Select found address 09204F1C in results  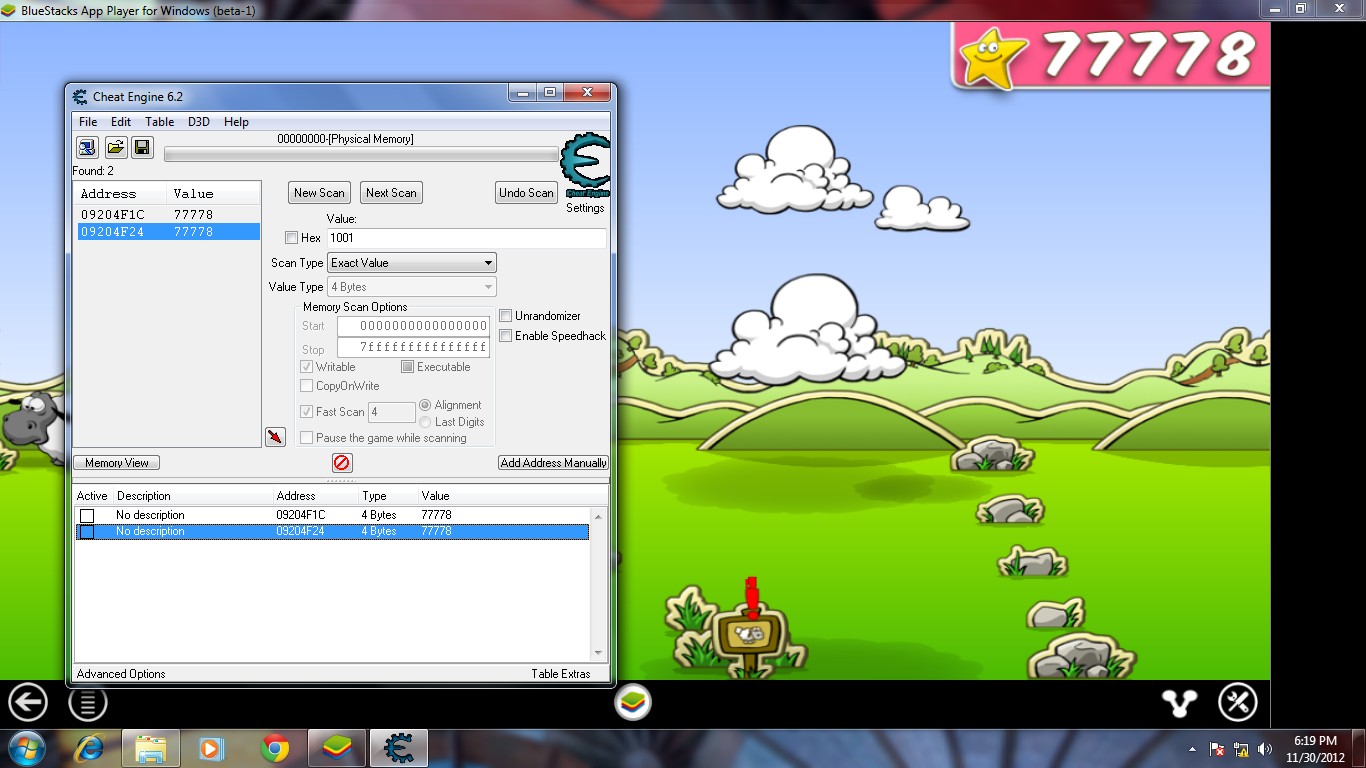[x=168, y=215]
